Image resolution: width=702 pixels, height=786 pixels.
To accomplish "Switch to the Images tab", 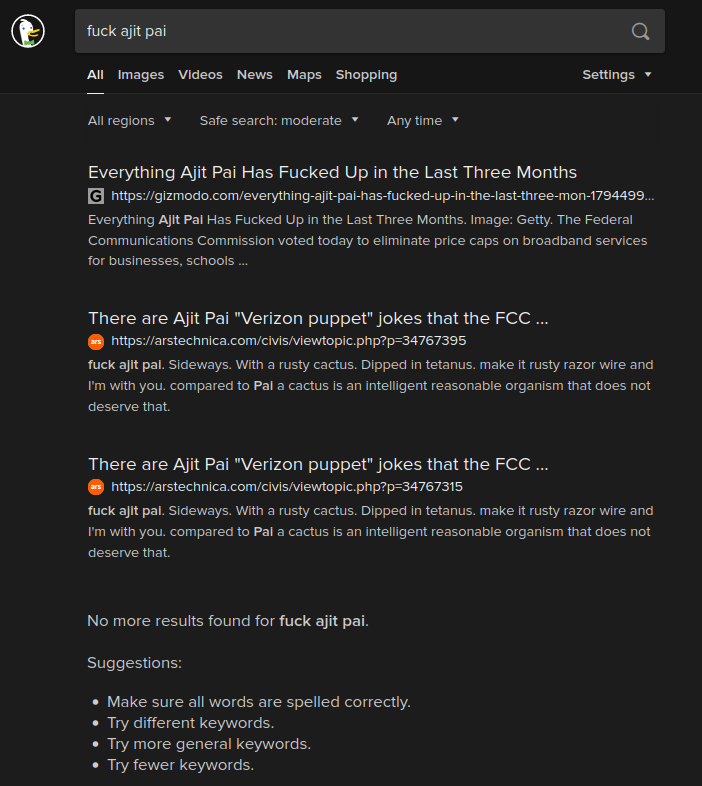I will [x=141, y=75].
